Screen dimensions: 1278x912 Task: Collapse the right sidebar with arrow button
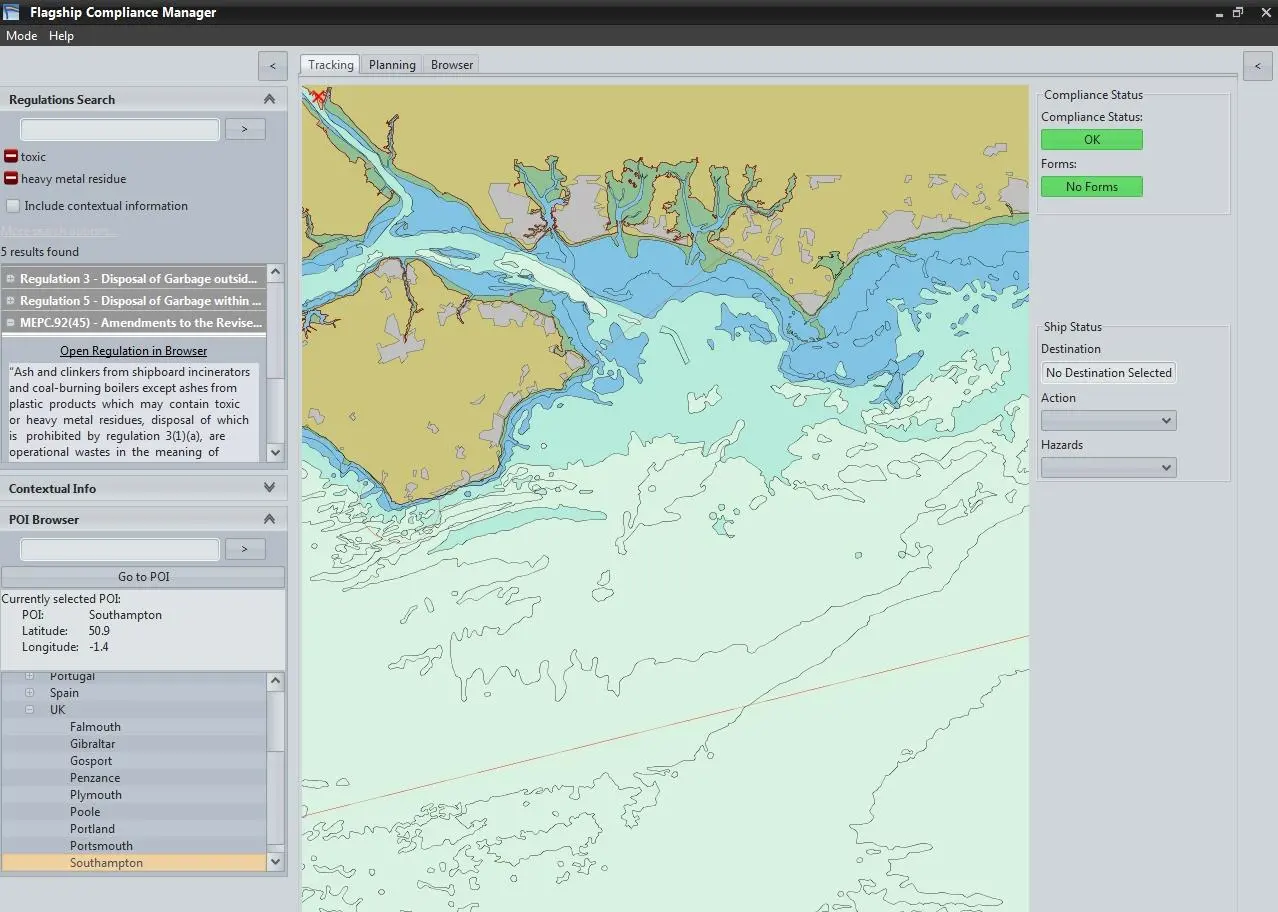1258,66
